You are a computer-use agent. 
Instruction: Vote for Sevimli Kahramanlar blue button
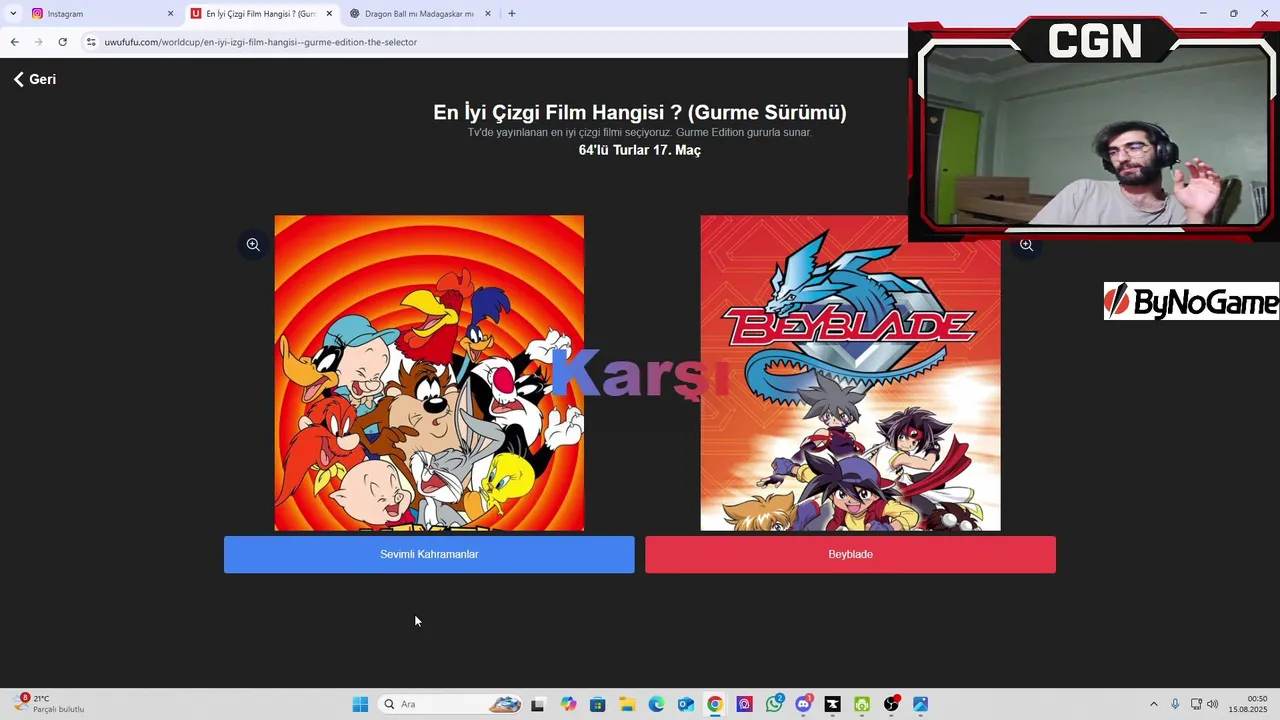[429, 554]
